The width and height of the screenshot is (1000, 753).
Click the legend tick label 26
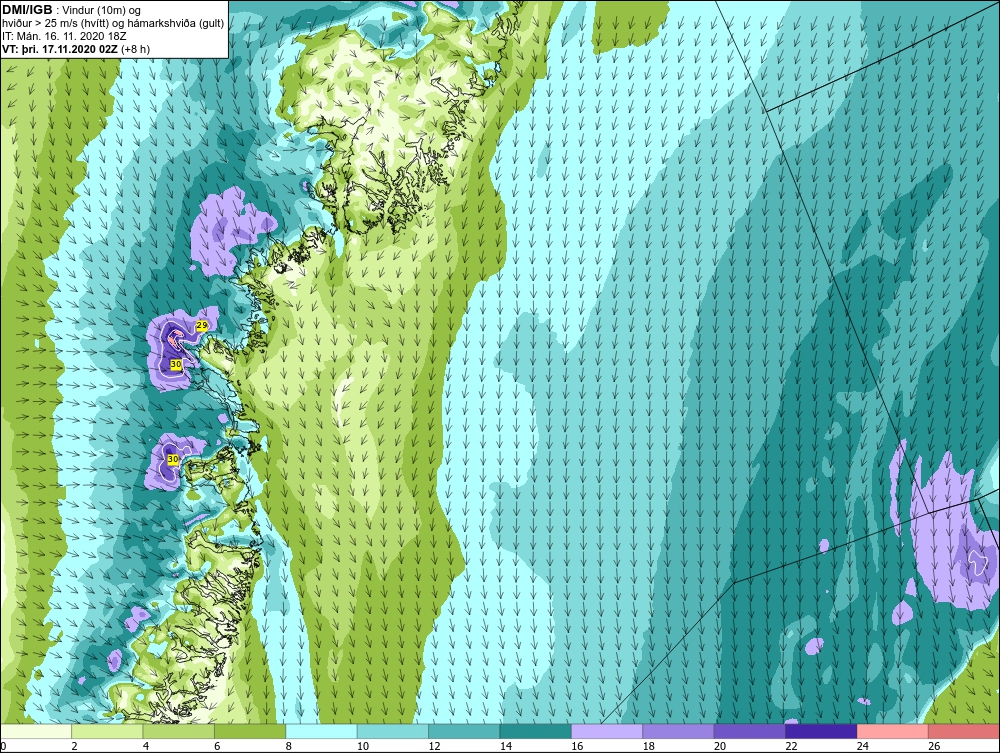[x=934, y=746]
